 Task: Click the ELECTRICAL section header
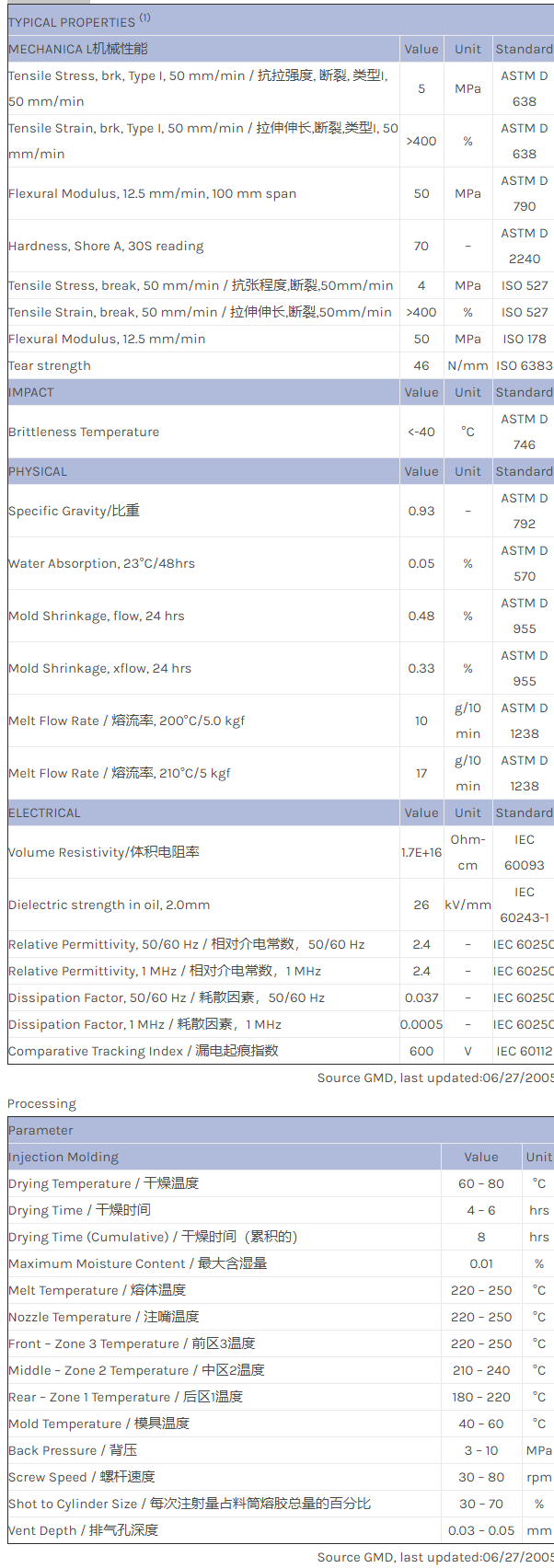pyautogui.click(x=44, y=813)
